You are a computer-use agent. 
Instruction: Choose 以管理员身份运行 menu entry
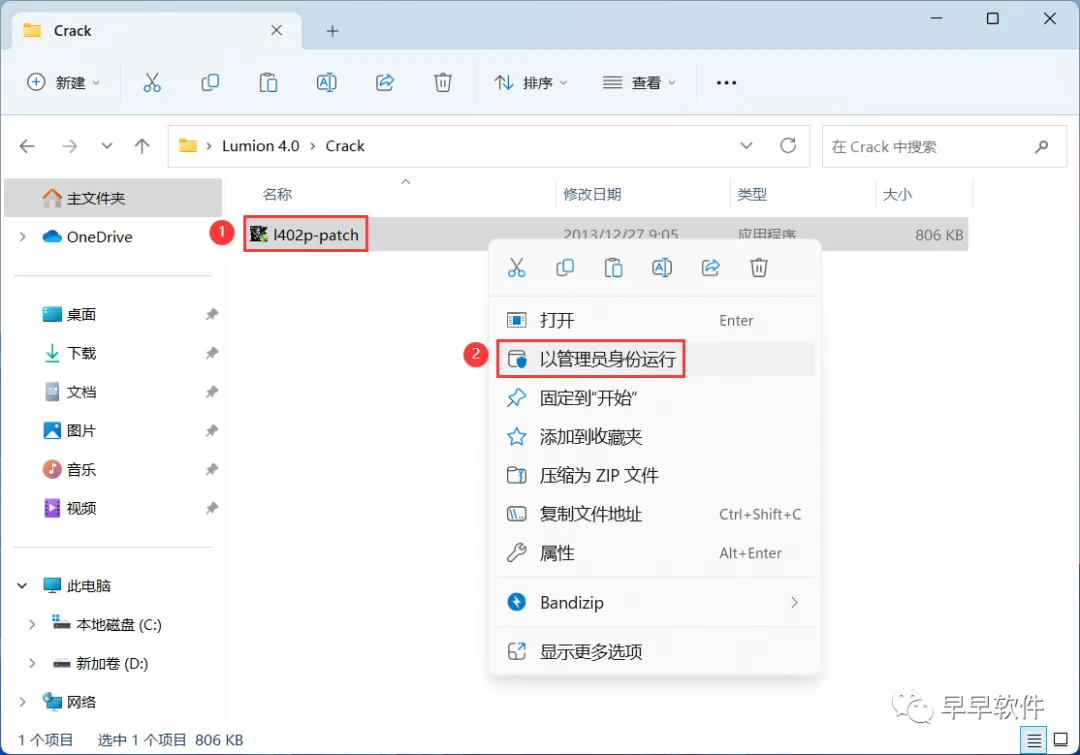[x=654, y=359]
